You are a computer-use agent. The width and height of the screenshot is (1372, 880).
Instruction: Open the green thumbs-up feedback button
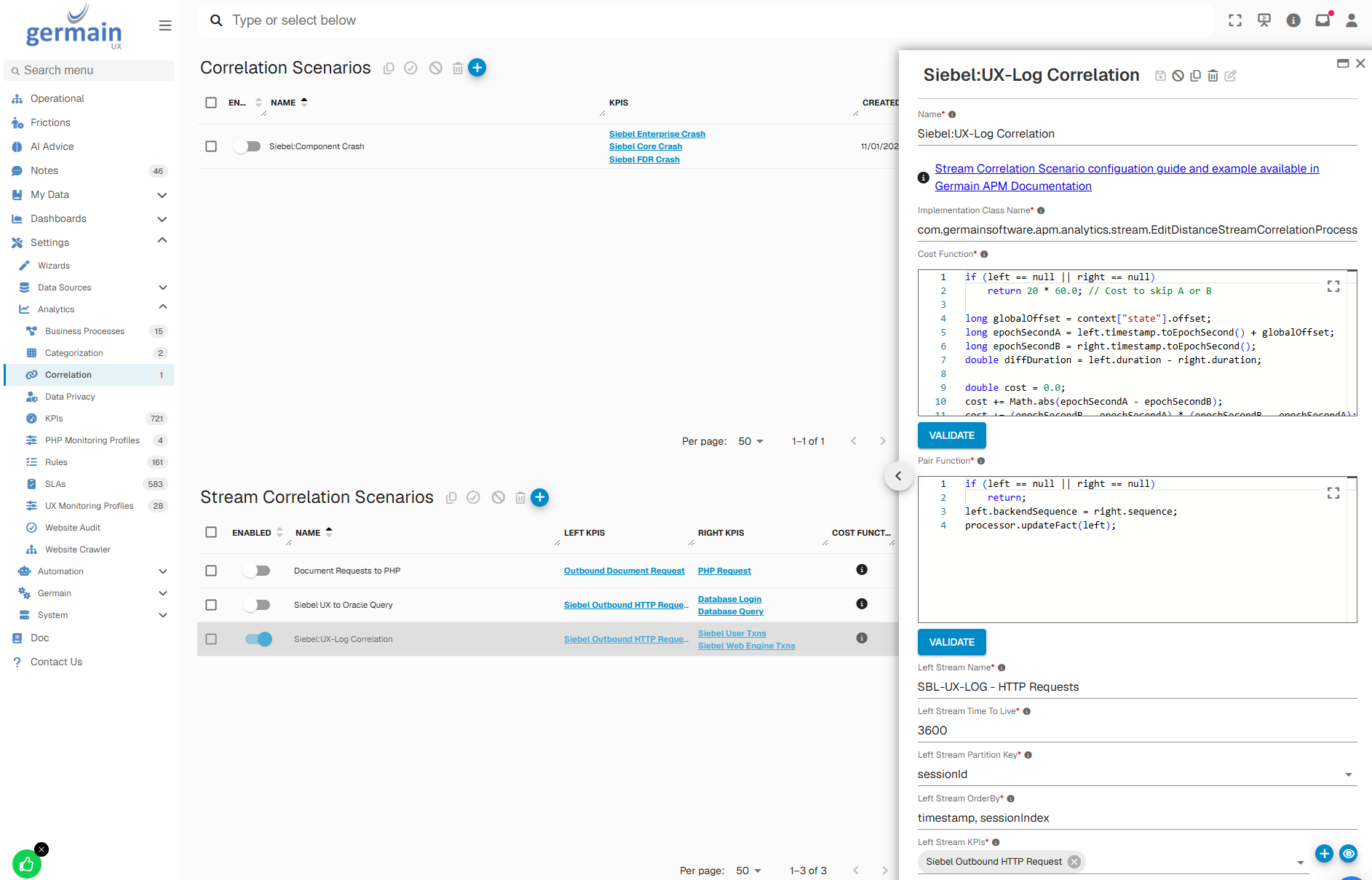pos(27,864)
